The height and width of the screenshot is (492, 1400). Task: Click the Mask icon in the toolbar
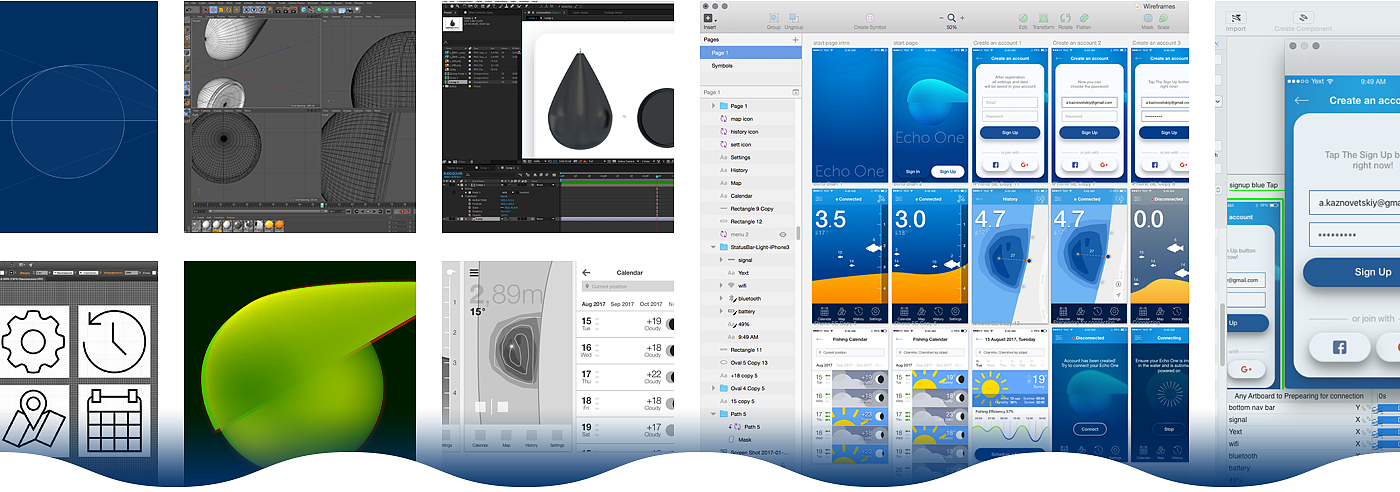coord(1147,19)
